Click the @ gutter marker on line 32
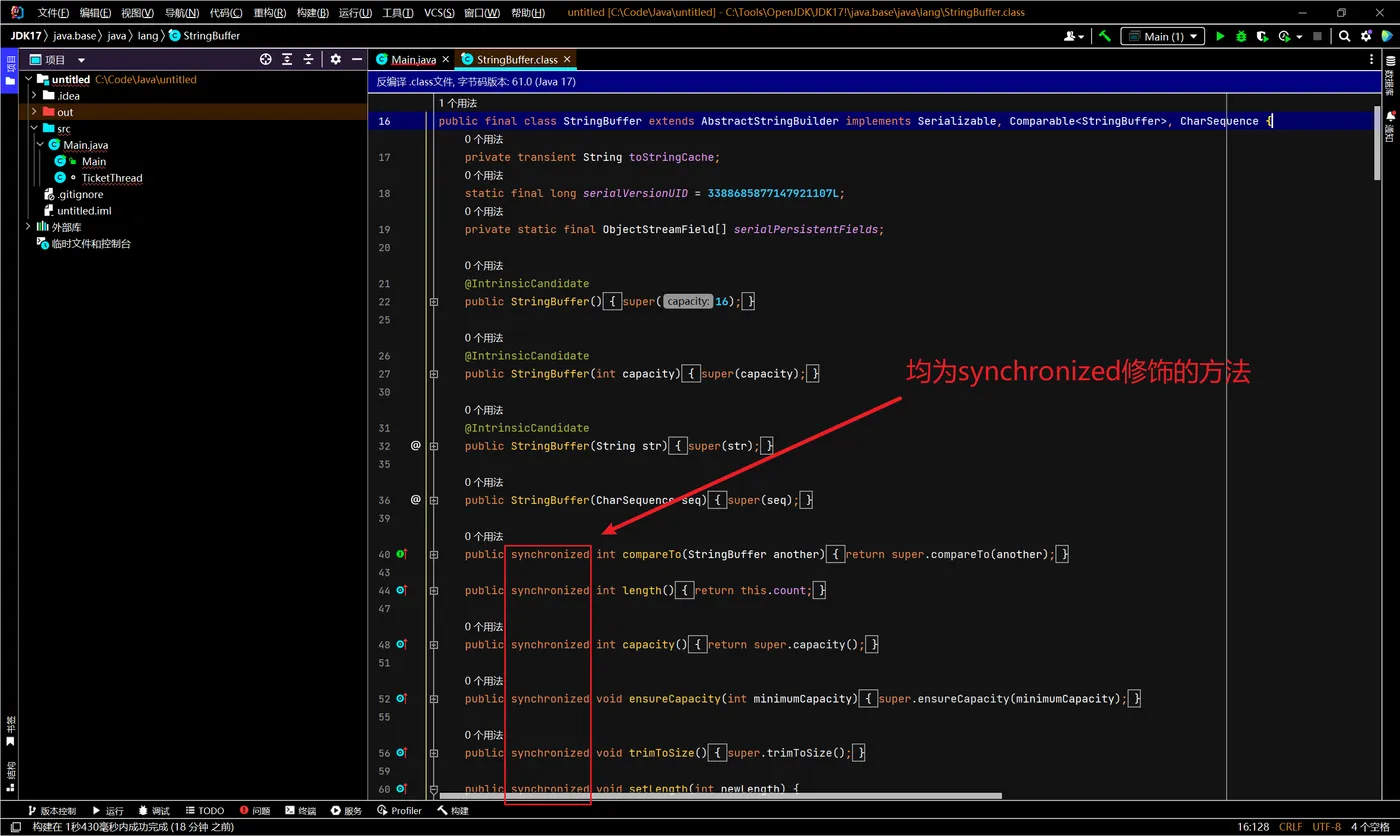The height and width of the screenshot is (836, 1400). click(416, 446)
